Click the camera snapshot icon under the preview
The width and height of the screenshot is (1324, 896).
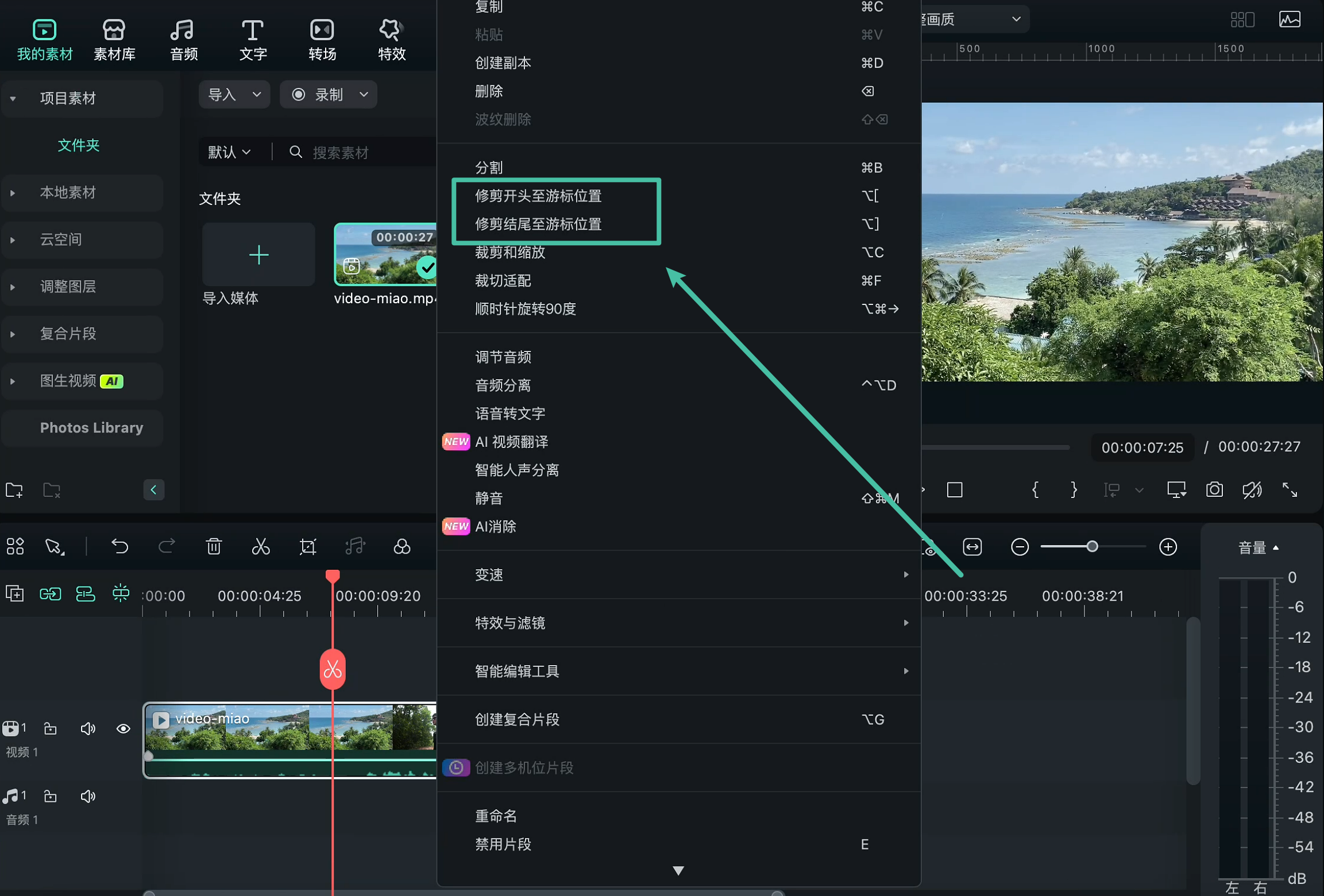point(1214,489)
